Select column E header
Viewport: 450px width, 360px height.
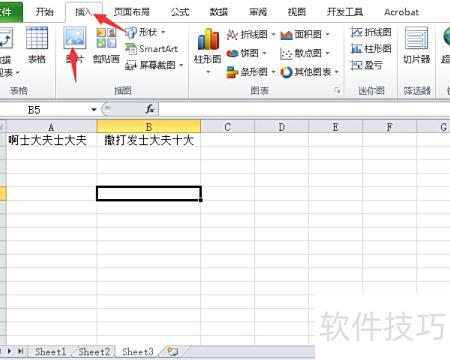[336, 127]
